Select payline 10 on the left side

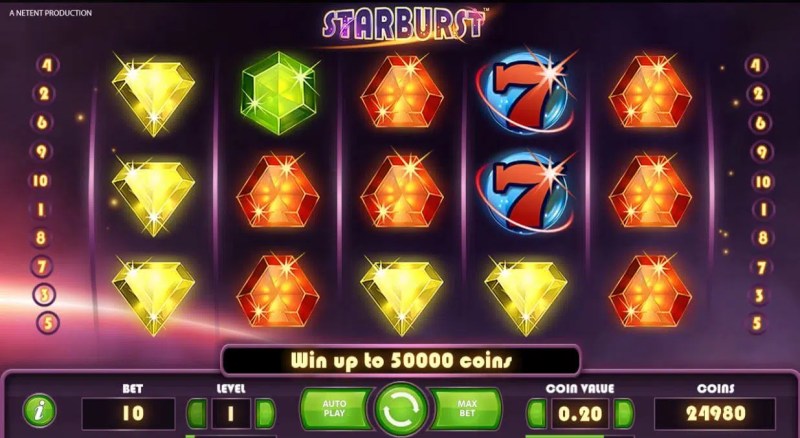(x=40, y=181)
